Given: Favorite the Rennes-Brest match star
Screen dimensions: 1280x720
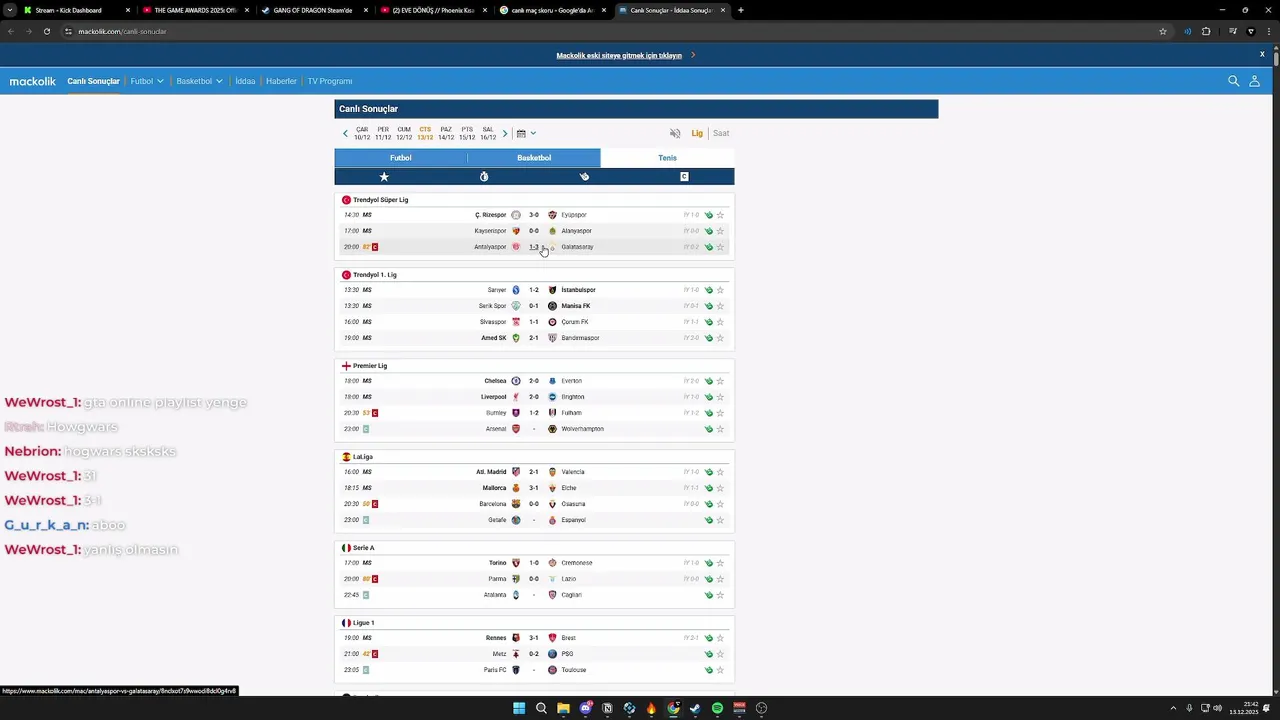Looking at the screenshot, I should click(720, 638).
